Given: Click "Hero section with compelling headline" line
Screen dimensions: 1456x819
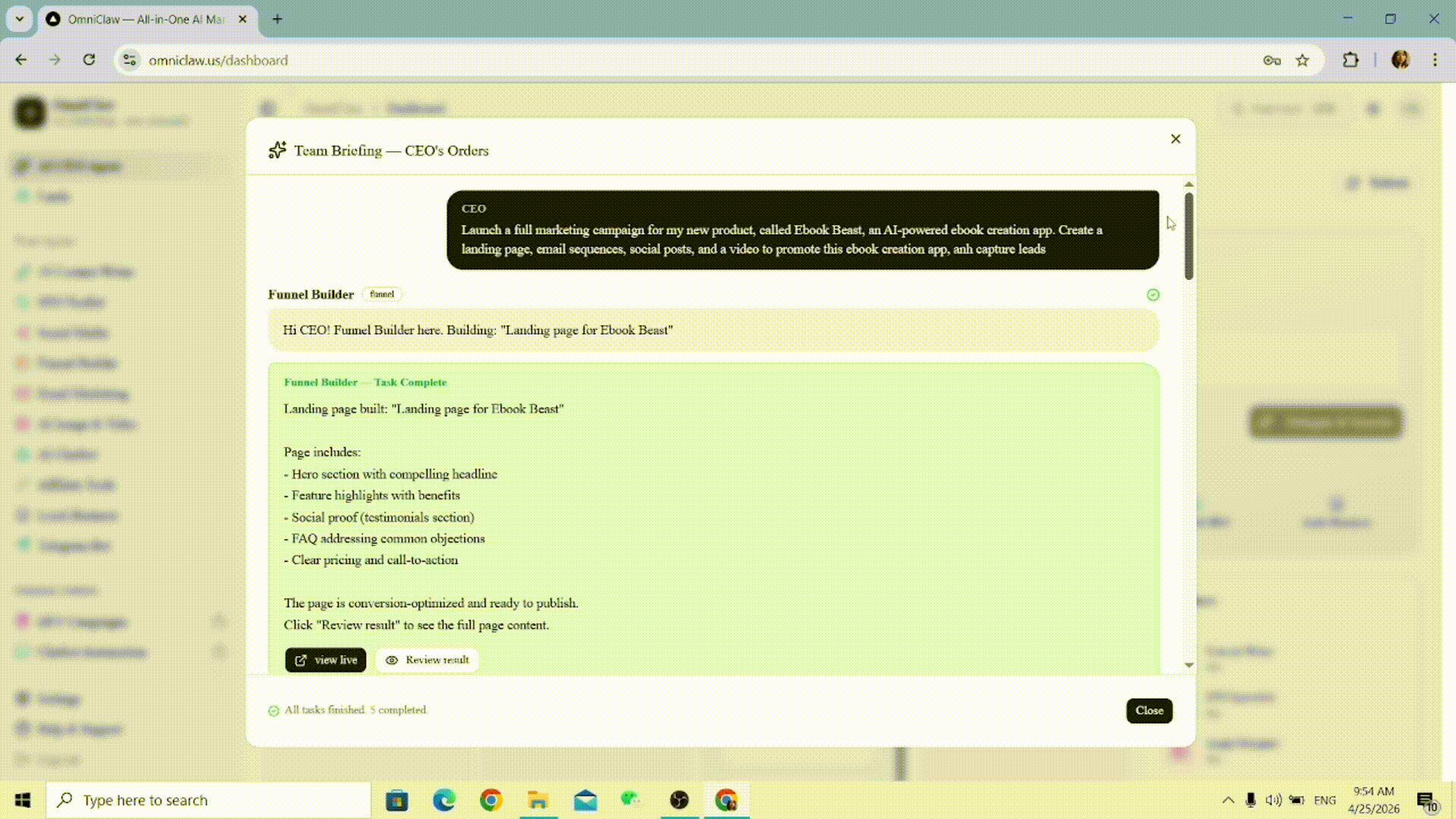Looking at the screenshot, I should pyautogui.click(x=391, y=474).
